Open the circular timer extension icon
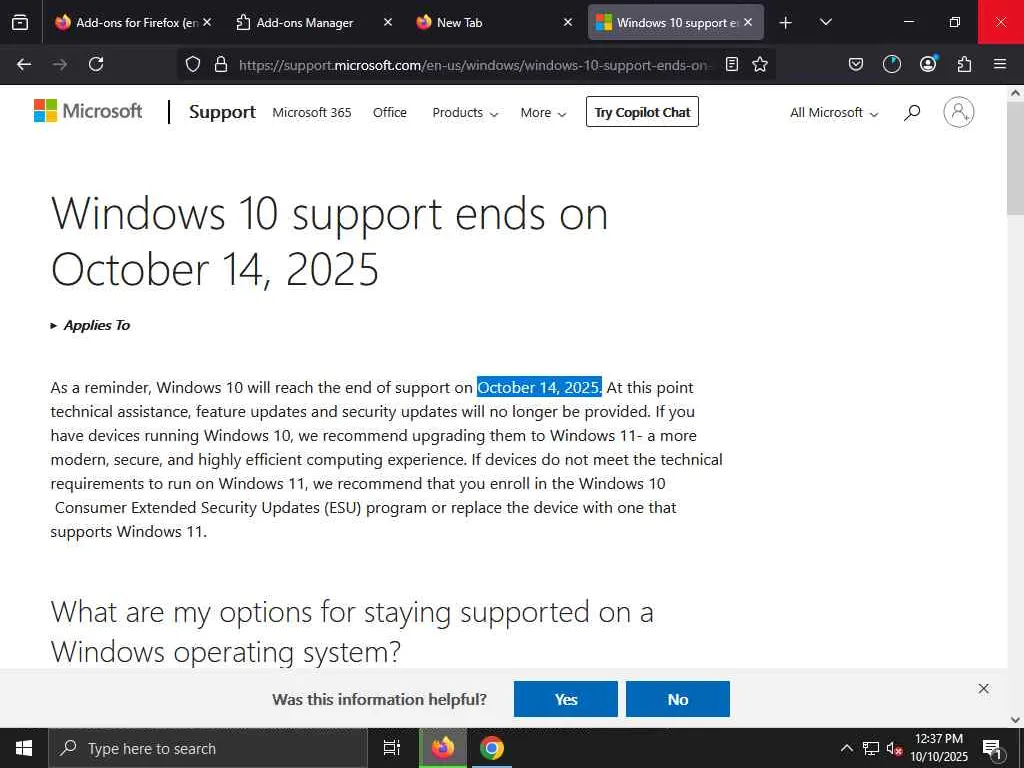 click(891, 64)
